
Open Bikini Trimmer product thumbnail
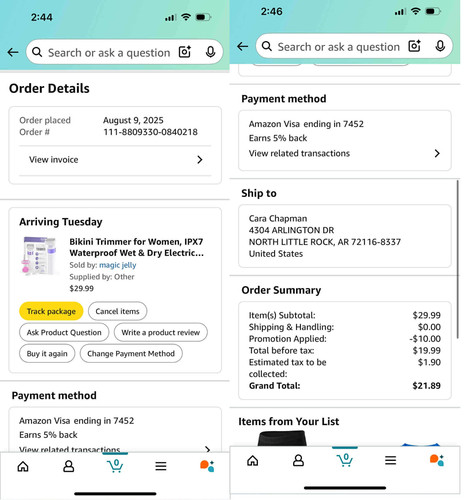pos(39,256)
